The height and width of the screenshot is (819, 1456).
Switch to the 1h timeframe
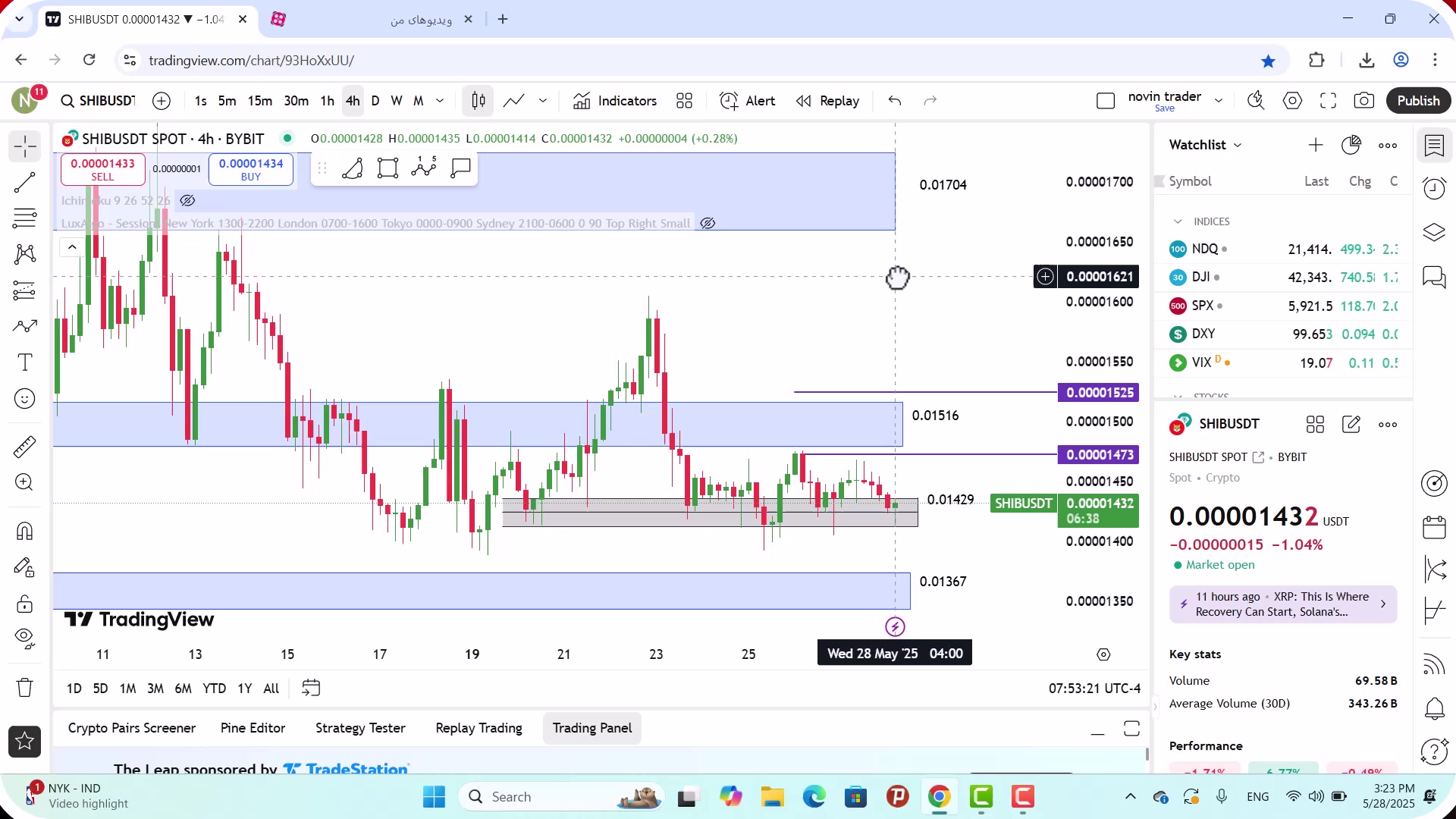pos(327,101)
